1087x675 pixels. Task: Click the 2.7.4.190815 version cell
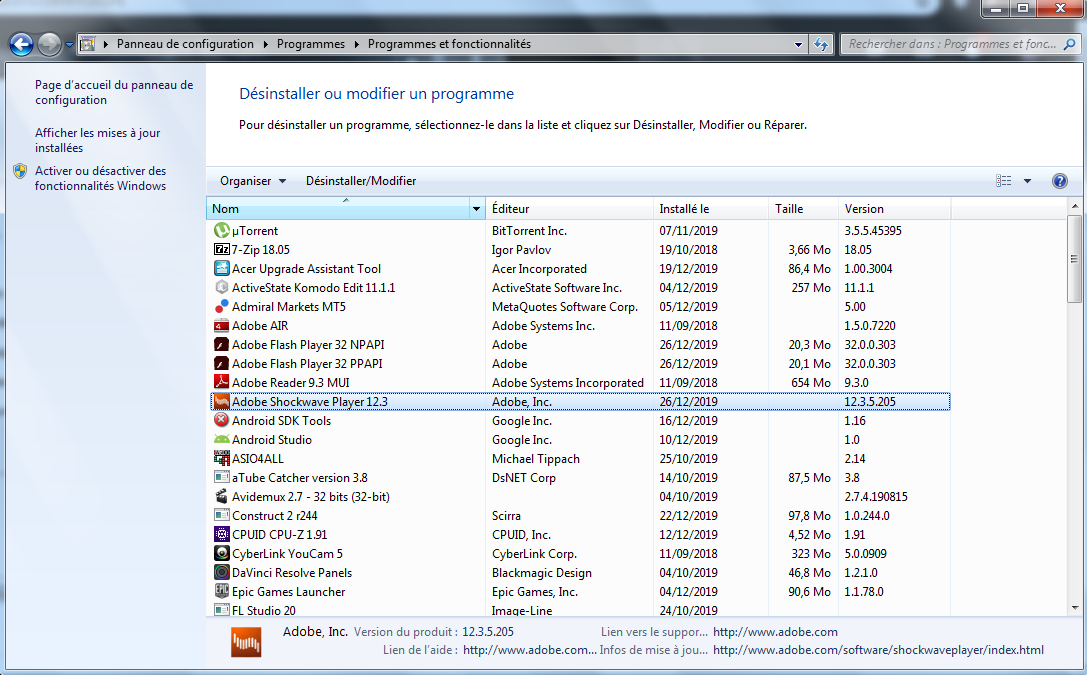click(x=876, y=497)
